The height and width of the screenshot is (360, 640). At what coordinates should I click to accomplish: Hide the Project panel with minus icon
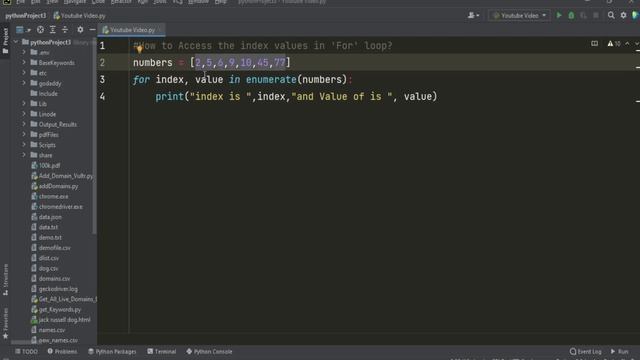point(92,30)
